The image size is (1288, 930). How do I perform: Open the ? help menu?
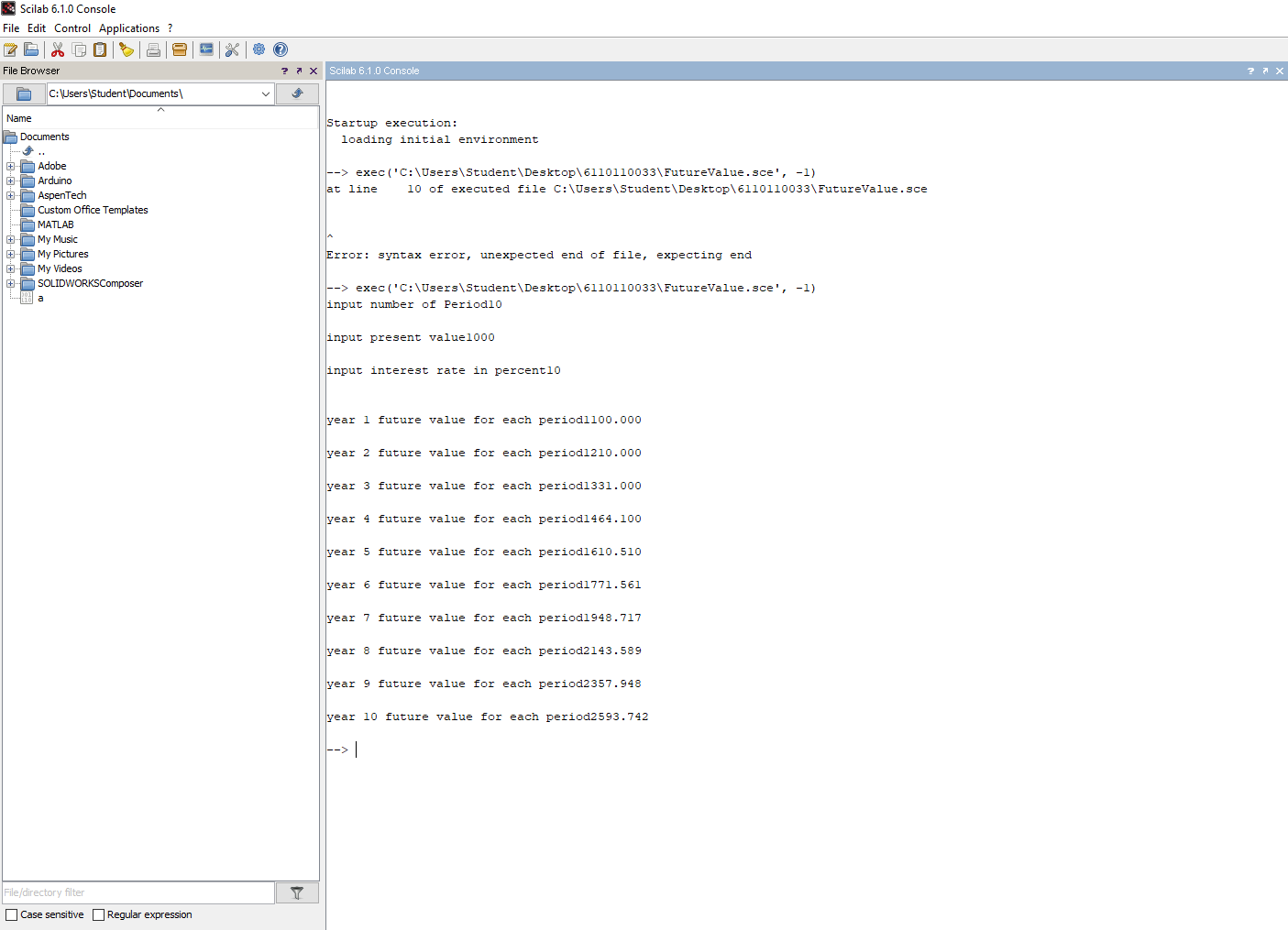(170, 28)
